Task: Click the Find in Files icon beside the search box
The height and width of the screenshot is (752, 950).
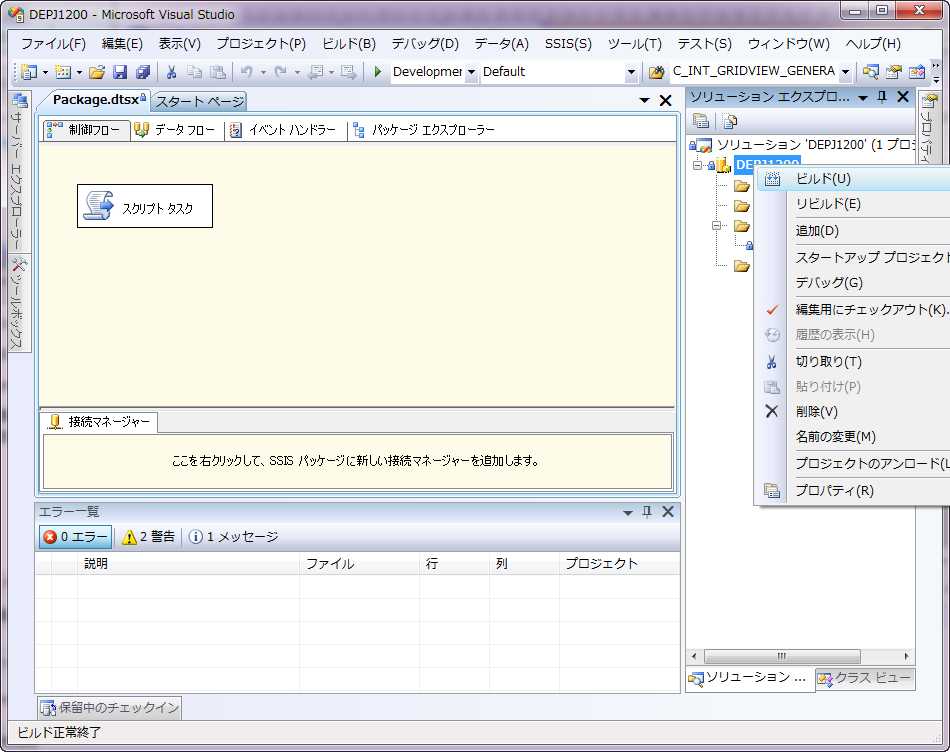Action: [656, 72]
